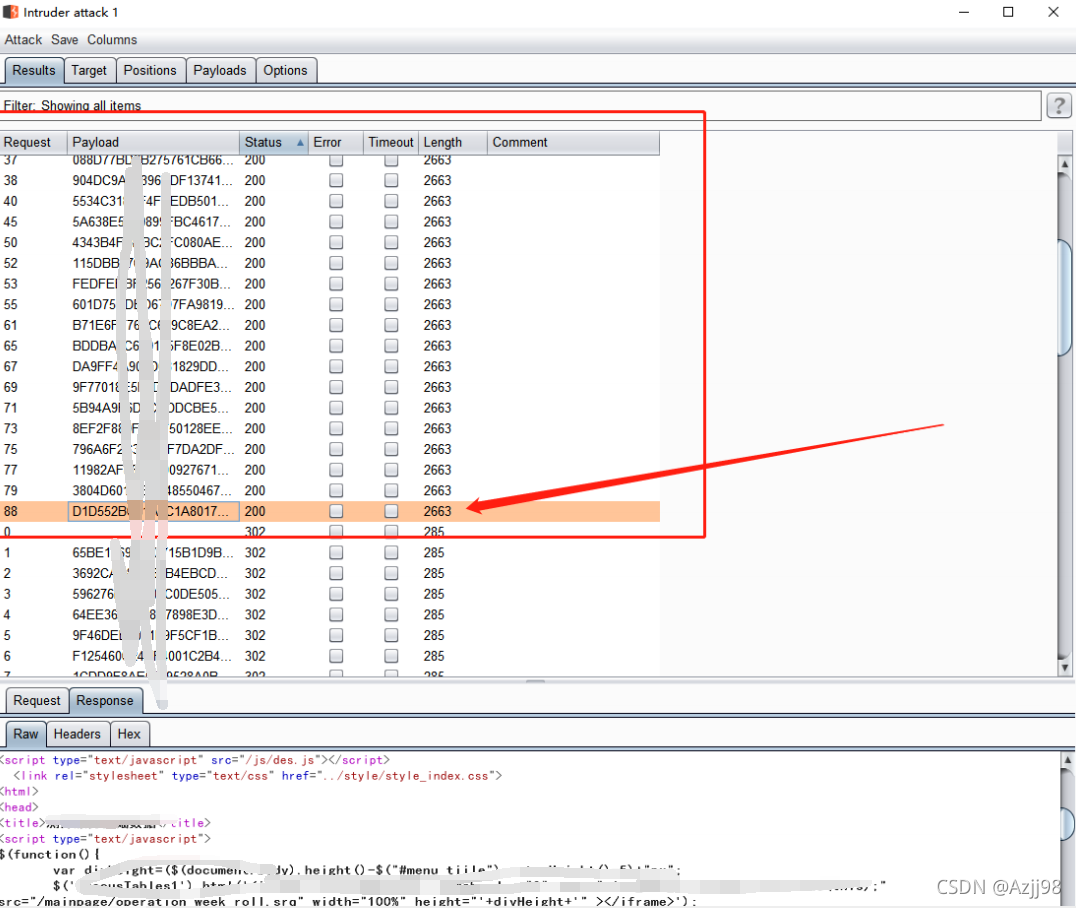Toggle Timeout checkbox for request 75
Image resolution: width=1076 pixels, height=908 pixels.
391,450
